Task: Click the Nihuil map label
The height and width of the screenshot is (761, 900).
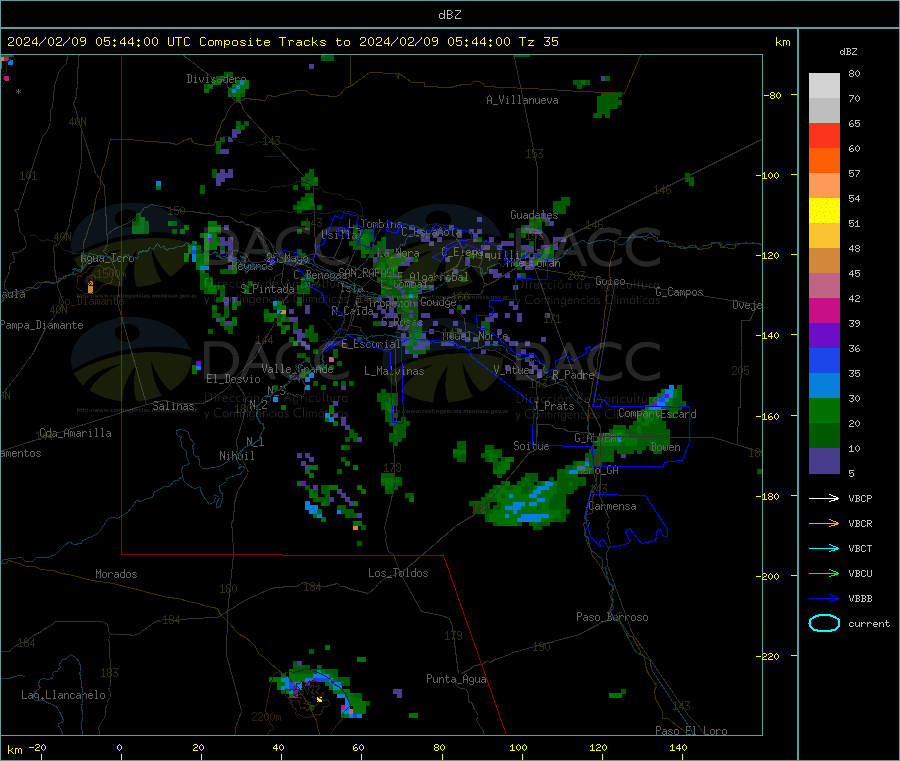Action: [236, 456]
